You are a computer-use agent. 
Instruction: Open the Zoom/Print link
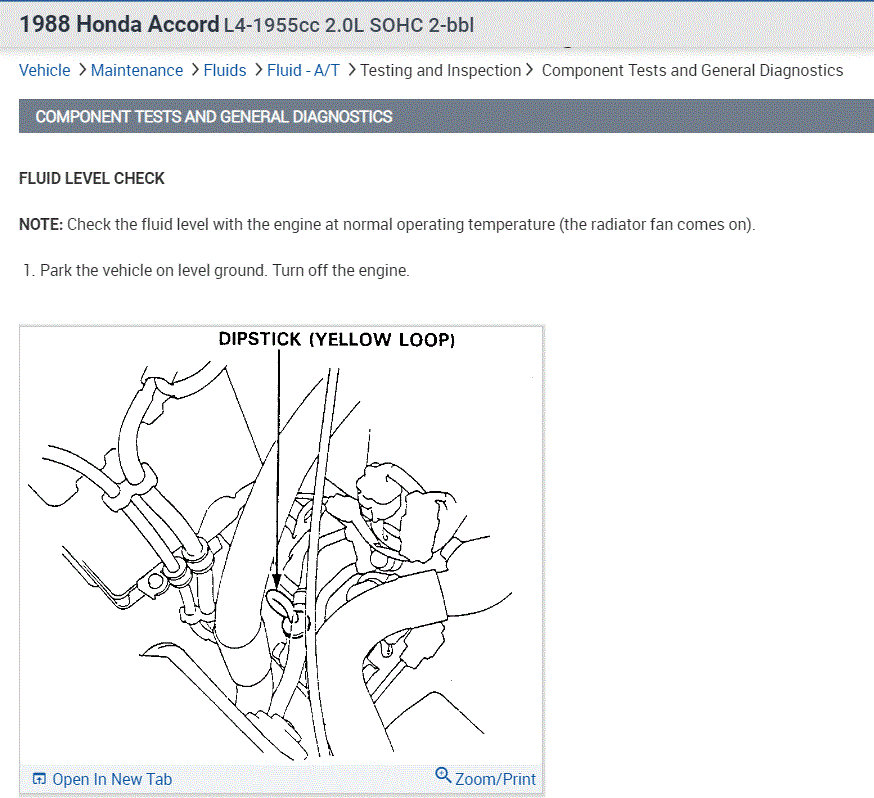coord(495,779)
